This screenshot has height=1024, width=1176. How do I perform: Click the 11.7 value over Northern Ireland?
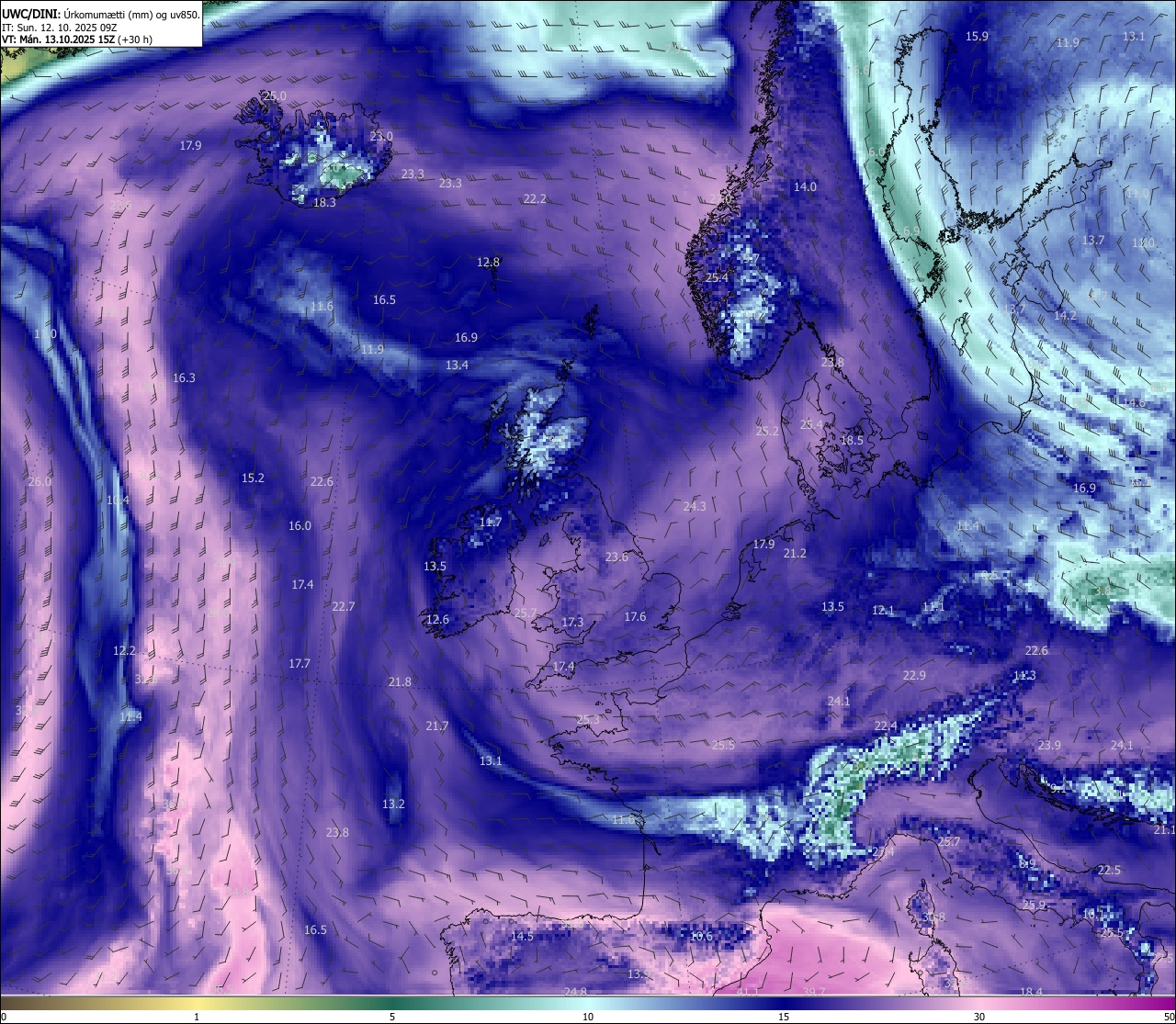490,522
